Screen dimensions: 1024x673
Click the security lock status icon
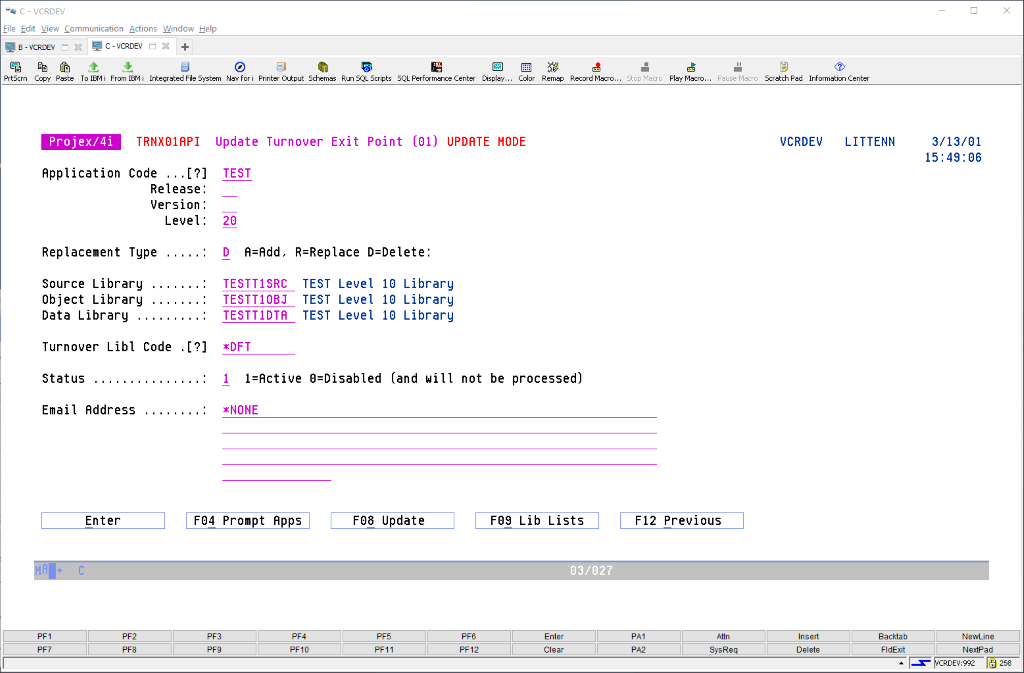(x=993, y=663)
